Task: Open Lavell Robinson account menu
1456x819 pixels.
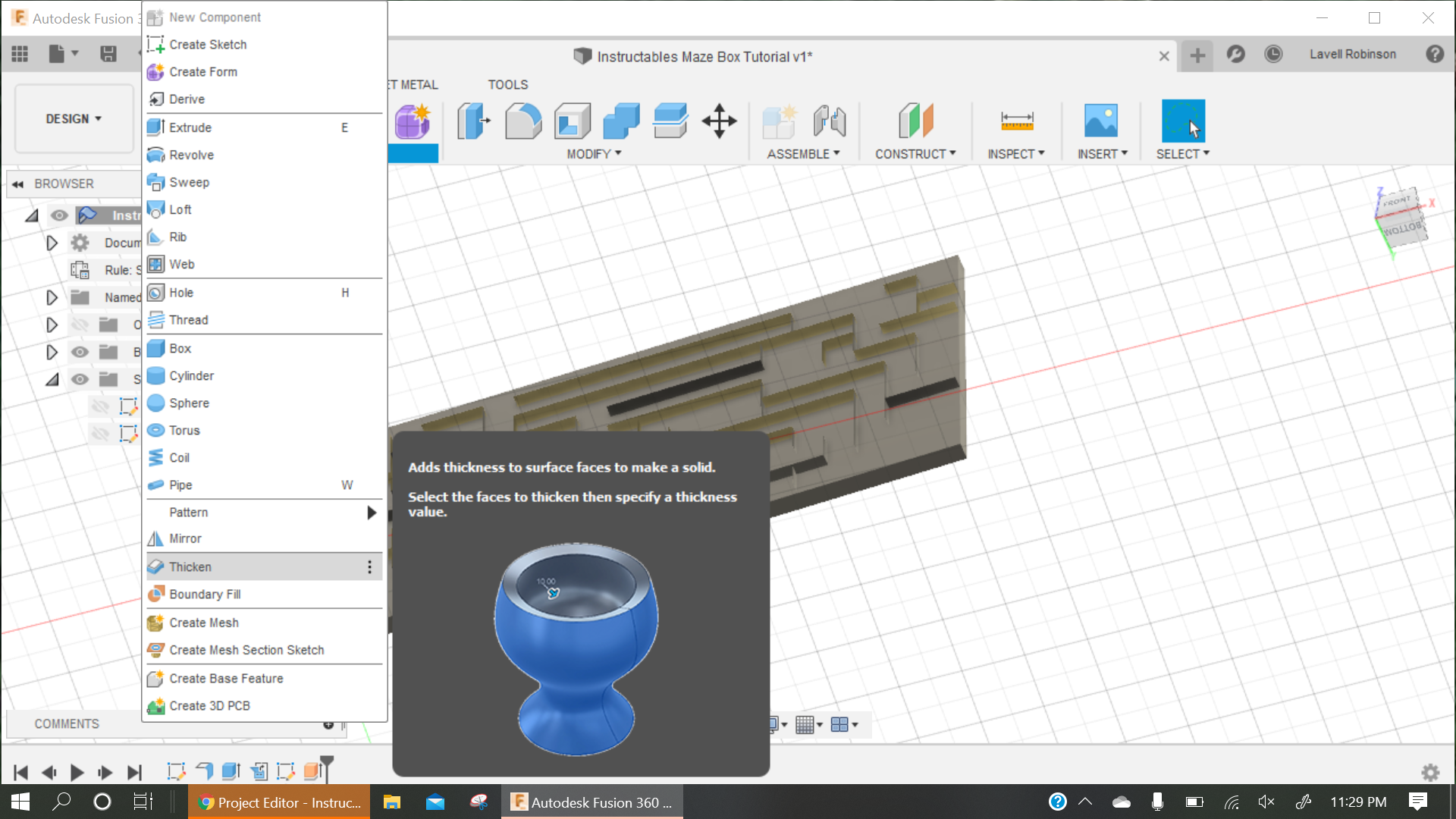Action: [x=1352, y=54]
